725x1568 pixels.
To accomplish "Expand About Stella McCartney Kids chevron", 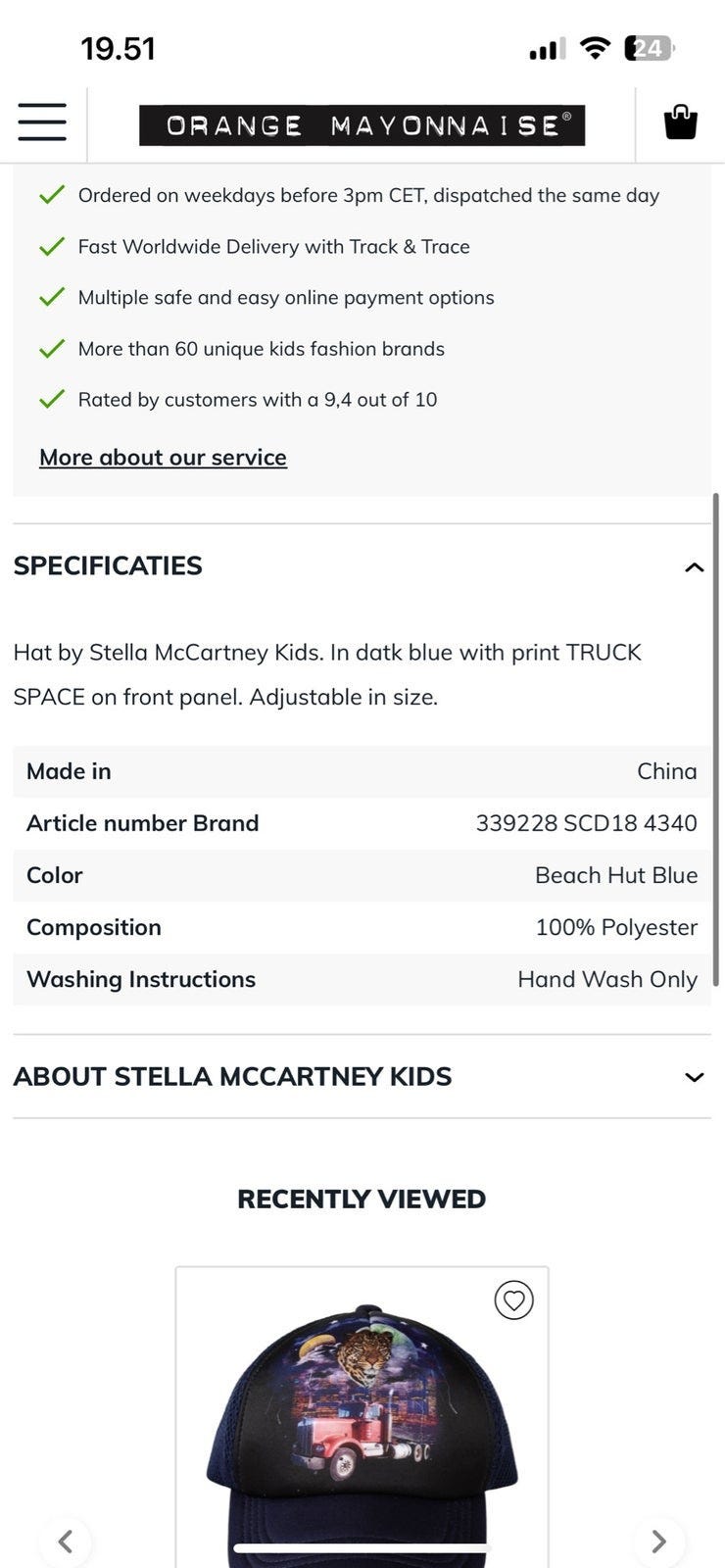I will [x=695, y=1077].
